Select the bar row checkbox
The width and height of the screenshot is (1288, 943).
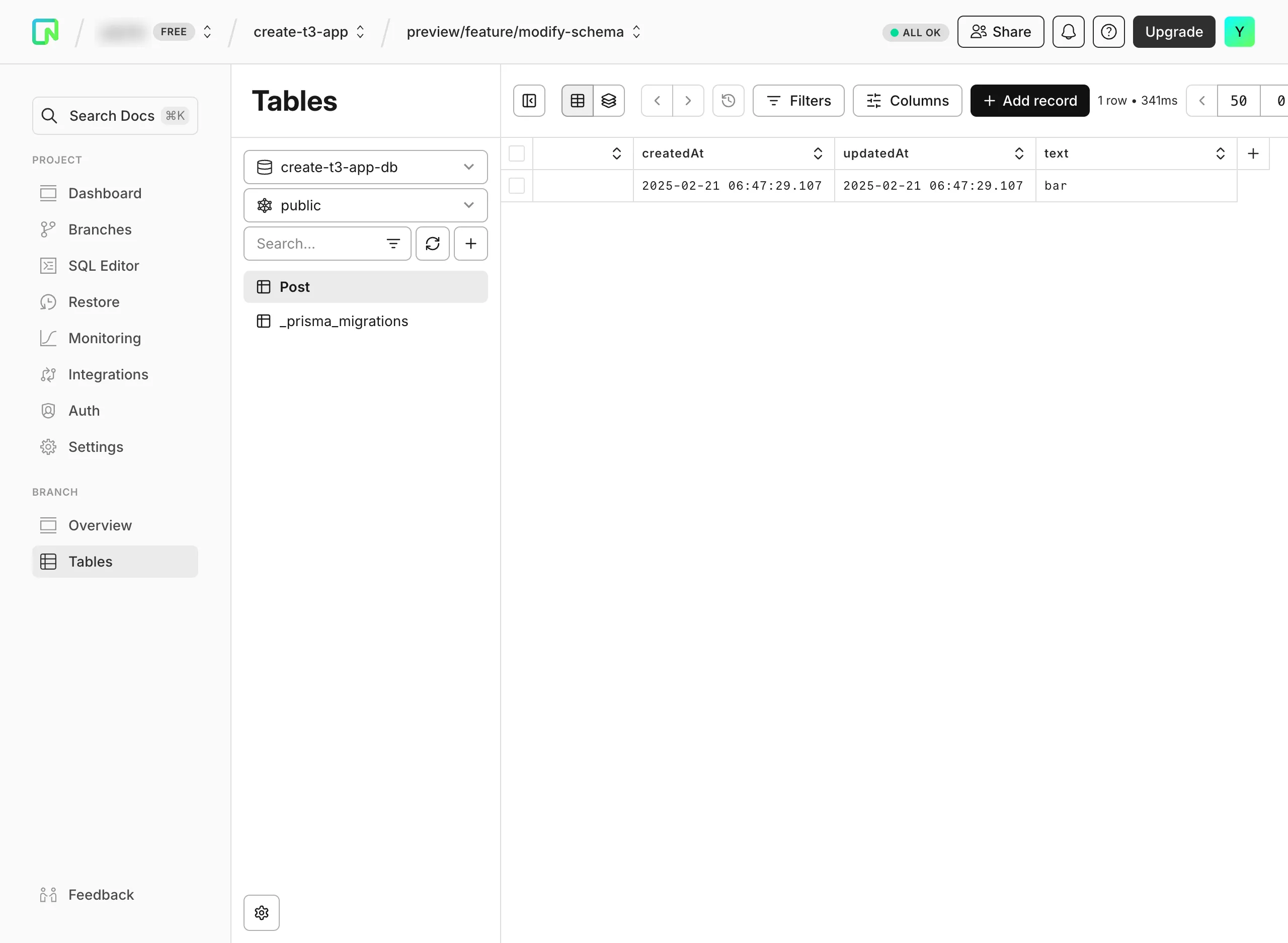[x=516, y=186]
